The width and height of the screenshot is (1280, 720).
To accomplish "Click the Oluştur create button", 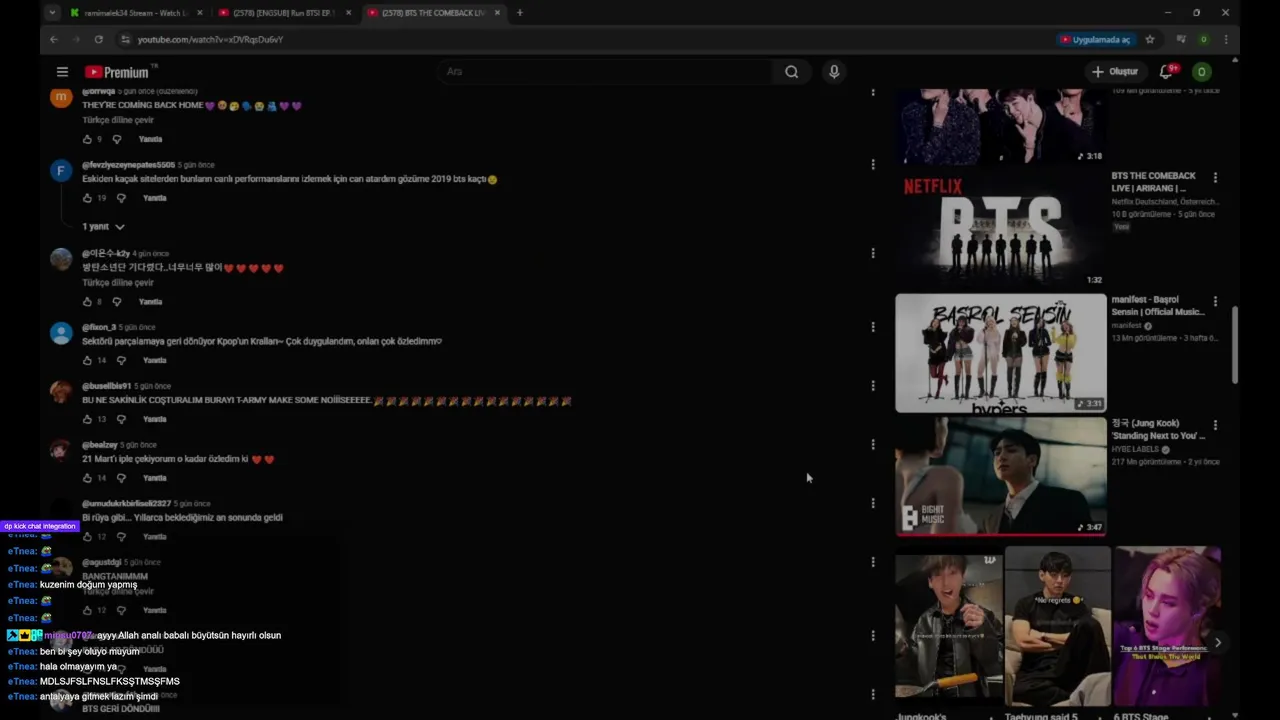I will click(1114, 72).
